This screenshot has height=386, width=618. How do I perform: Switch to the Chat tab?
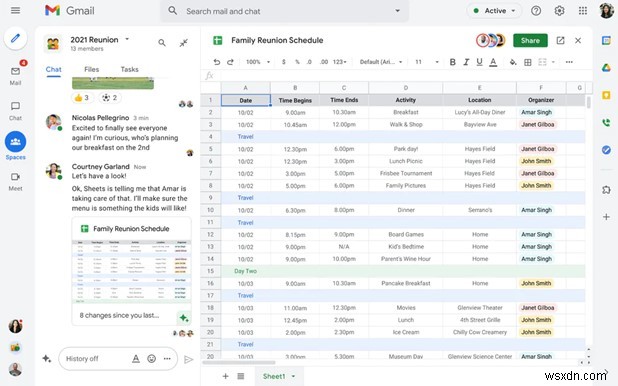click(54, 69)
